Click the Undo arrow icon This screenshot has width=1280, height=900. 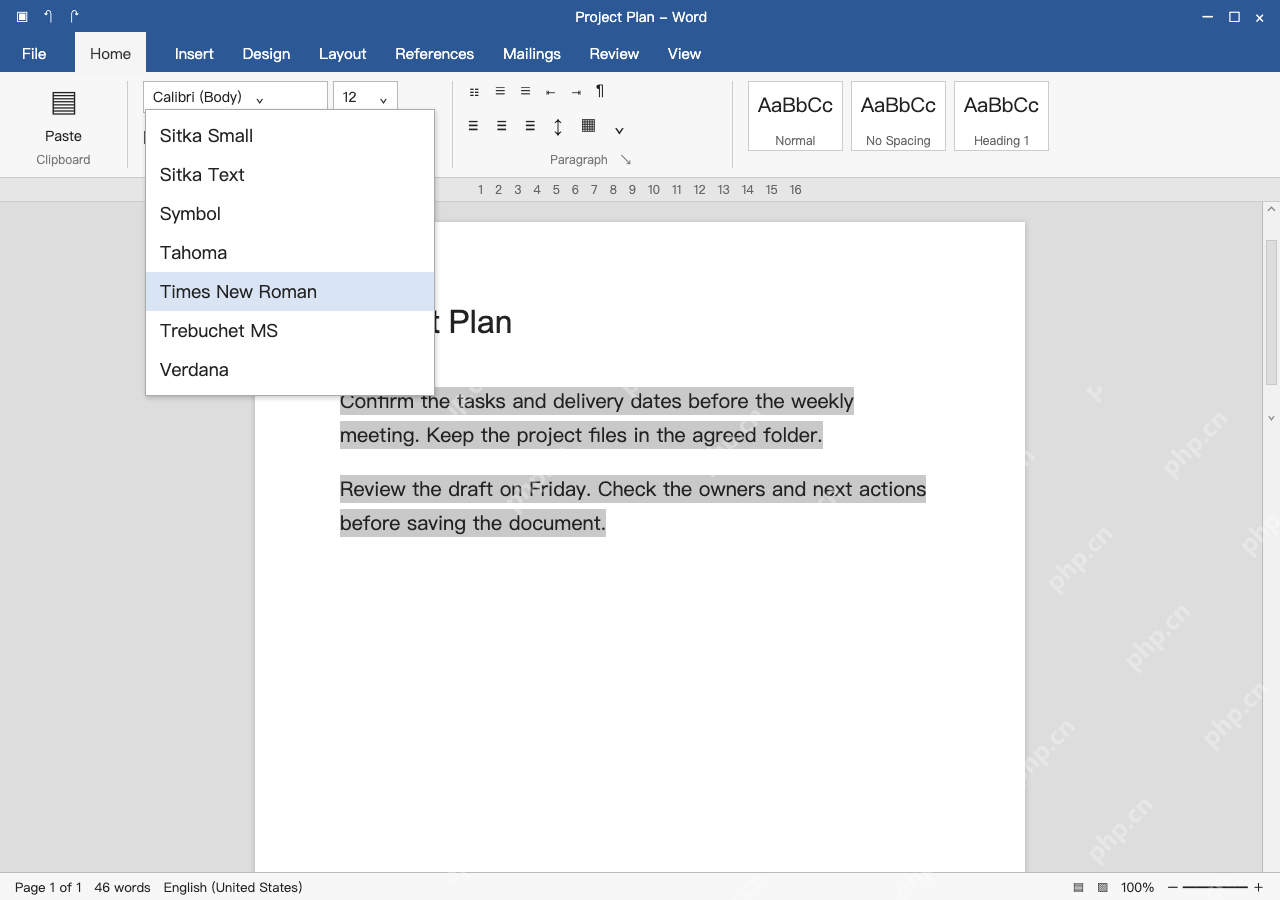(x=48, y=17)
